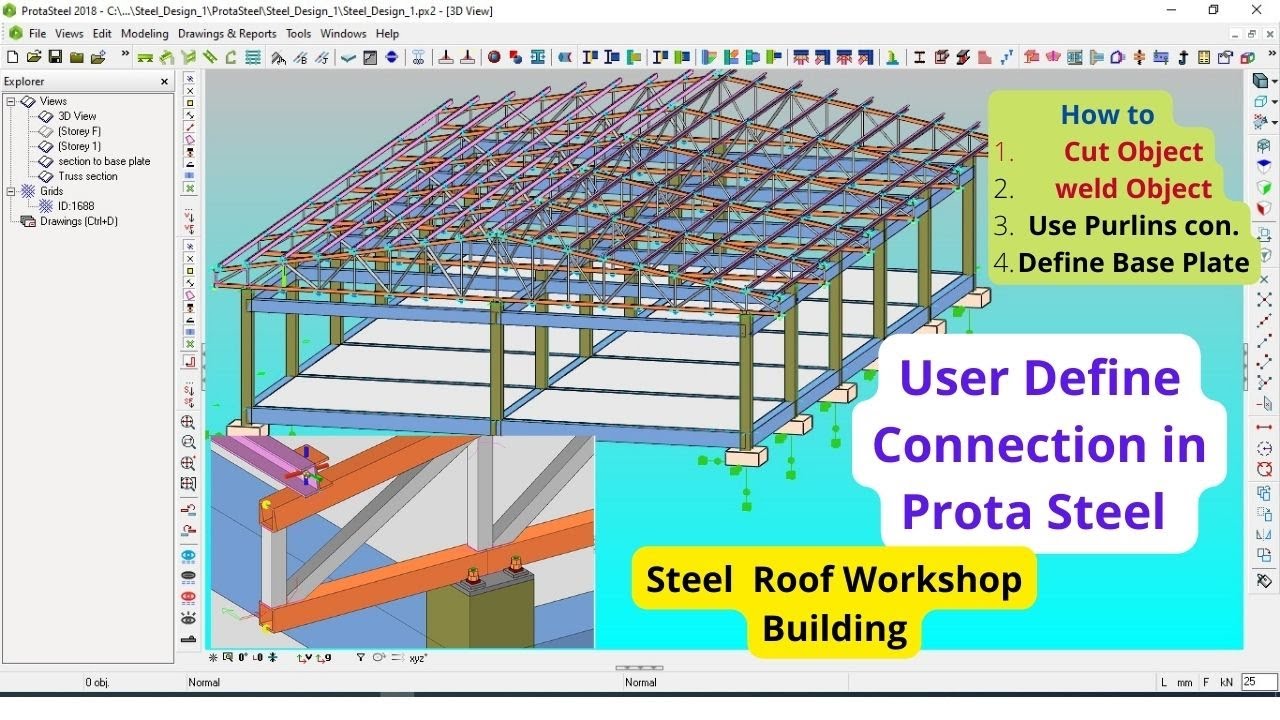Select 'Truss section' view in Explorer
This screenshot has height=720, width=1280.
[x=88, y=176]
